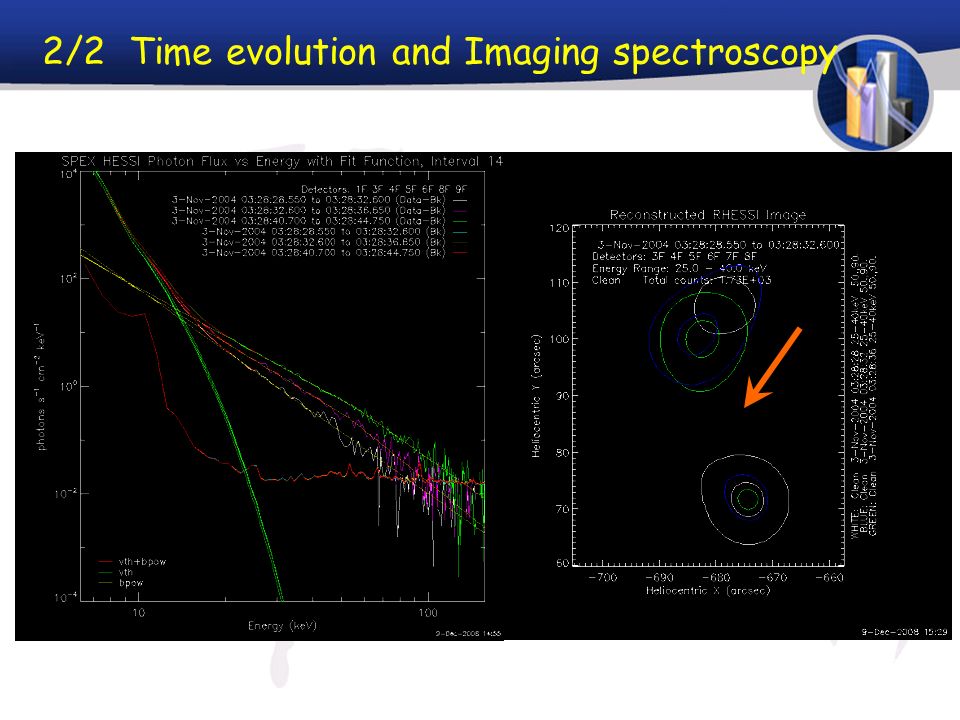Click the bar chart logo icon

[x=874, y=93]
